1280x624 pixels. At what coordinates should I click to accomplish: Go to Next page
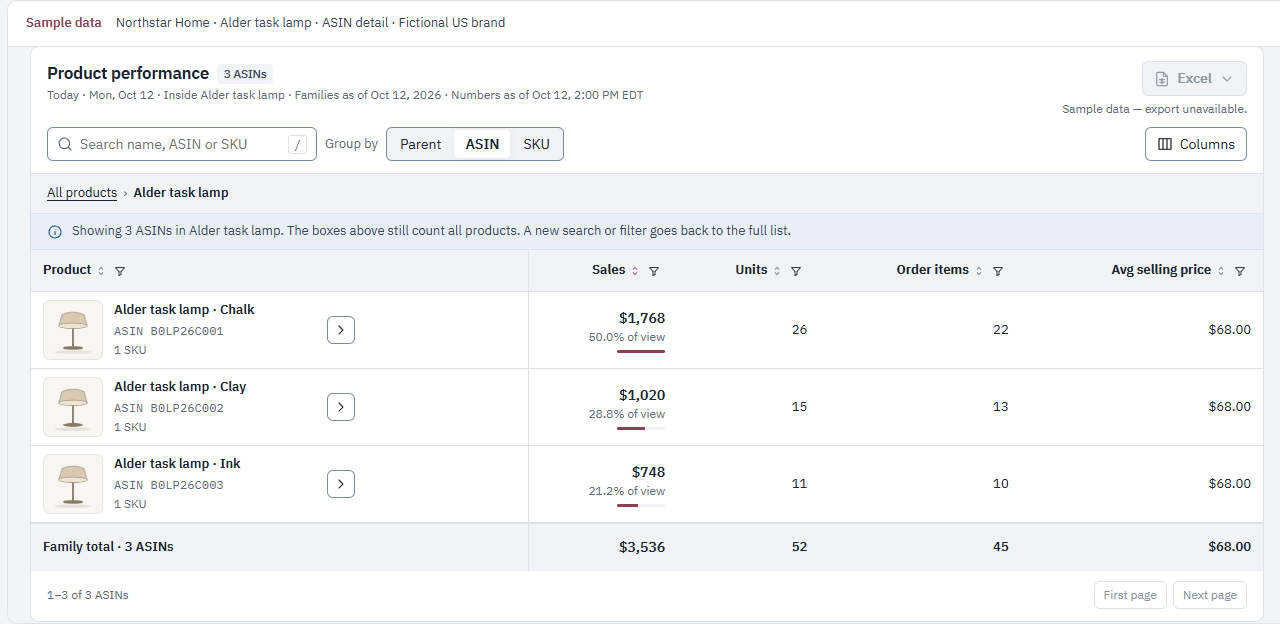[x=1210, y=595]
